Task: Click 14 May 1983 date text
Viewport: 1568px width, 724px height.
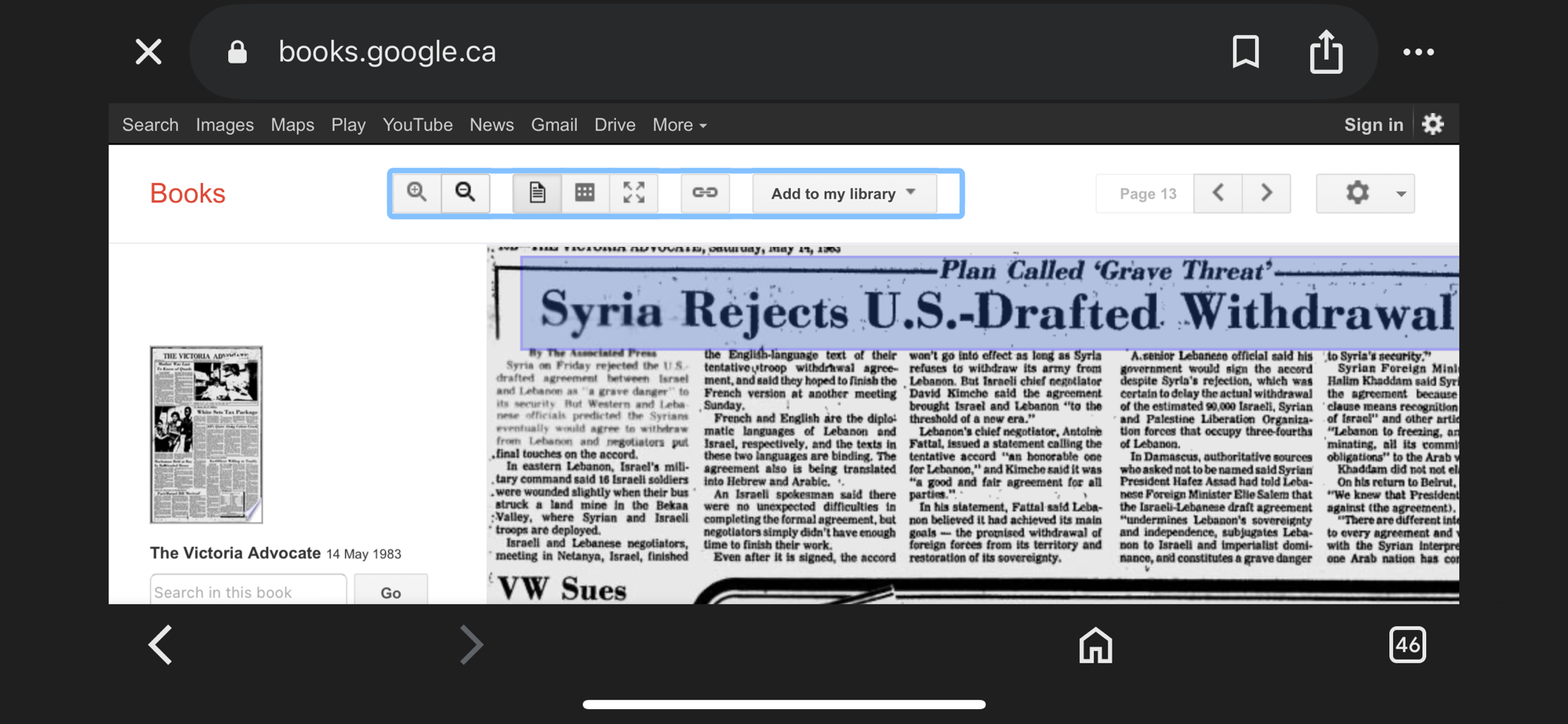Action: [364, 554]
